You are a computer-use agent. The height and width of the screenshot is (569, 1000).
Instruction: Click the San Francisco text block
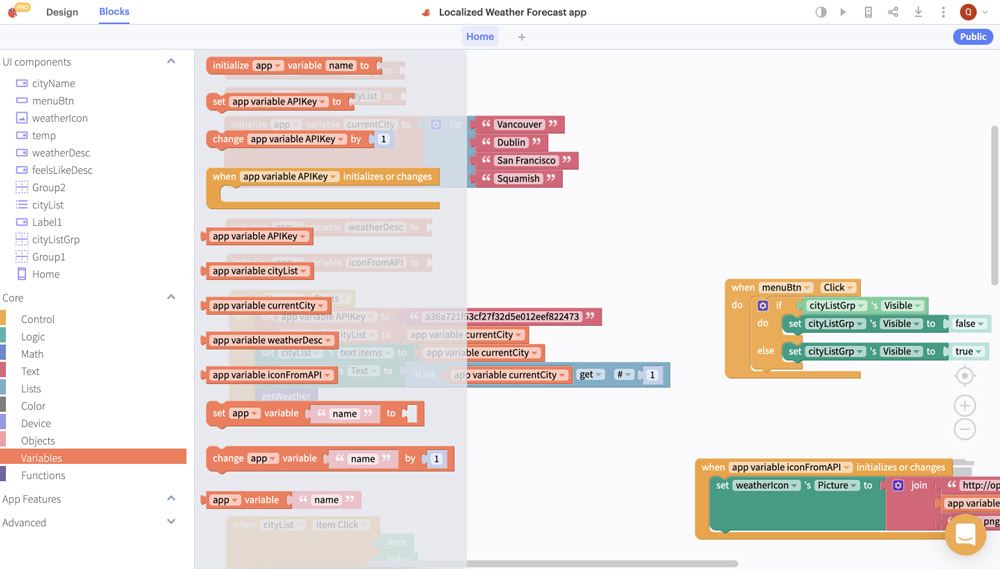click(526, 161)
